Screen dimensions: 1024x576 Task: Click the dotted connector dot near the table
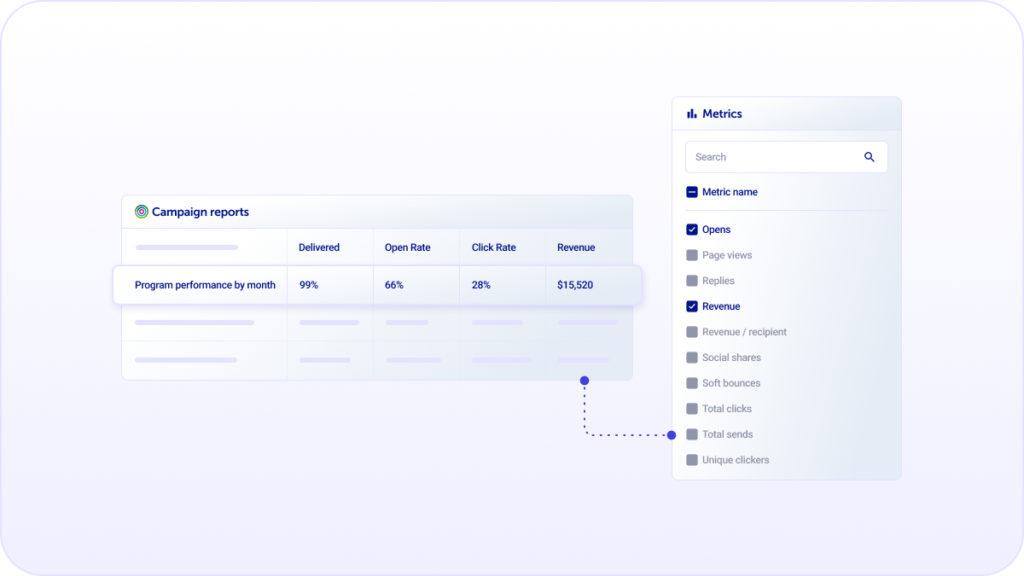click(584, 380)
